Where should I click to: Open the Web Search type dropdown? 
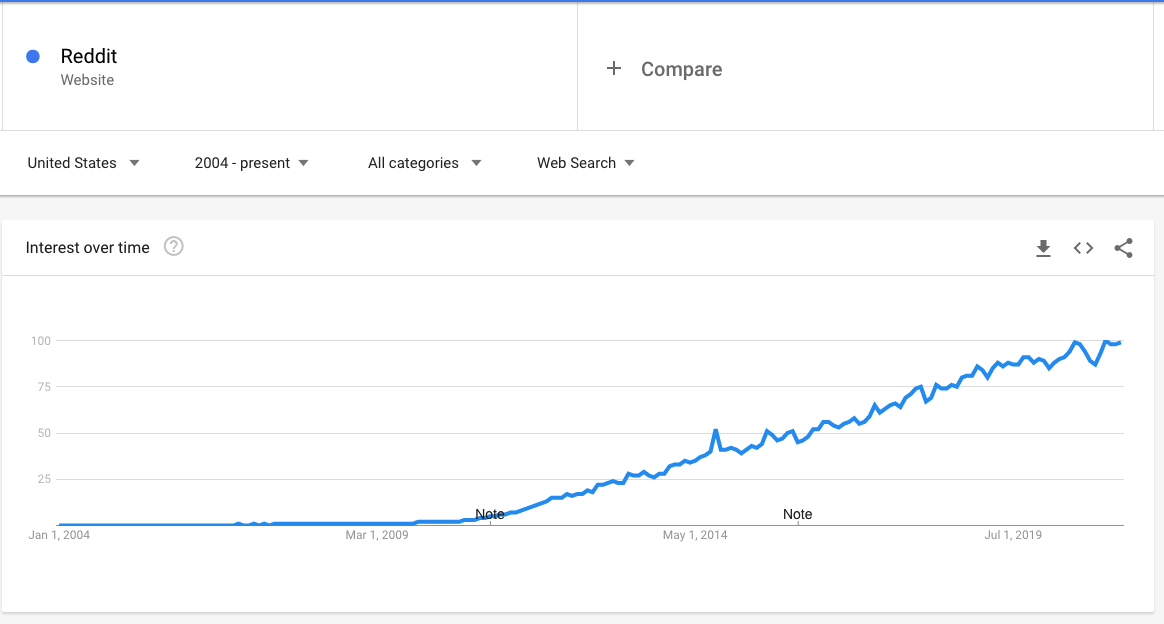tap(586, 162)
